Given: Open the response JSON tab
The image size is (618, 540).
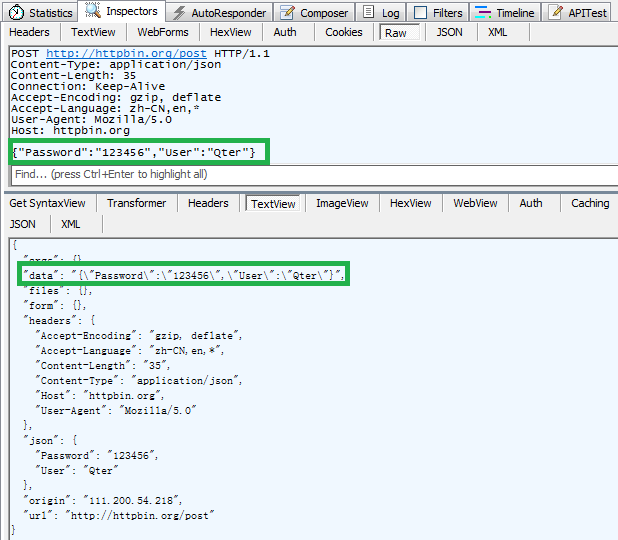Looking at the screenshot, I should [22, 224].
